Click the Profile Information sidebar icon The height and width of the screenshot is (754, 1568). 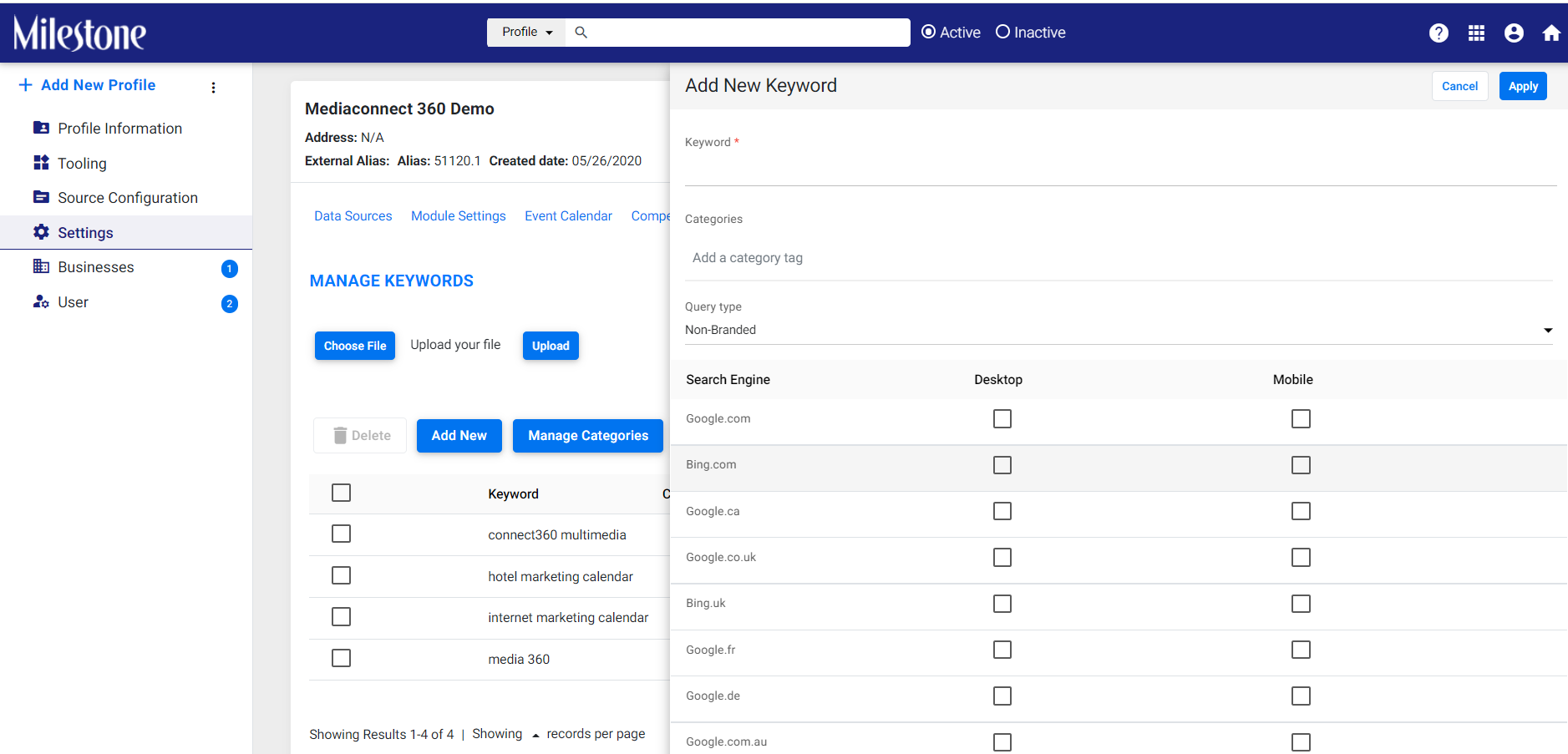41,128
